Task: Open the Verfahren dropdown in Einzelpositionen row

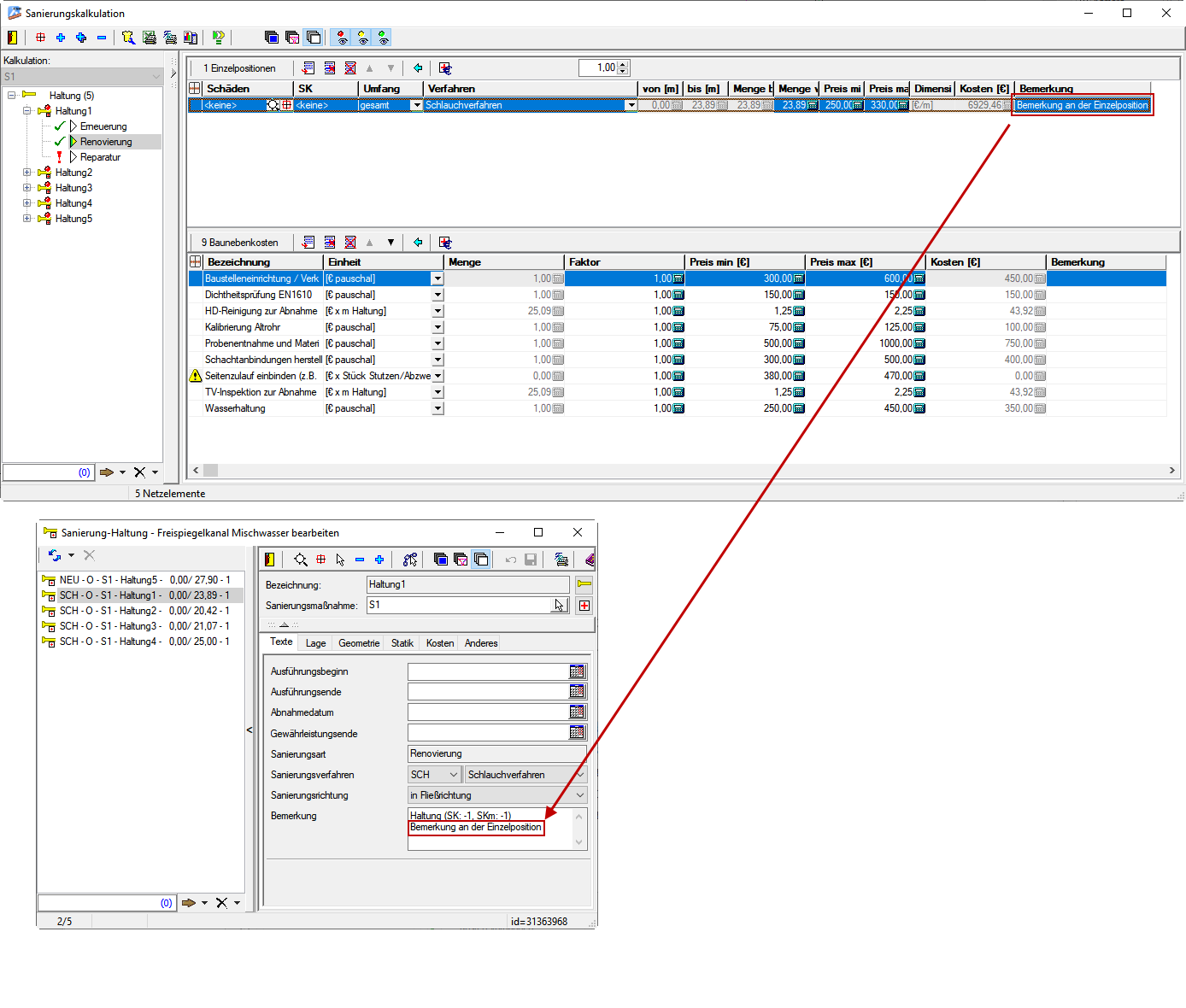Action: coord(631,106)
